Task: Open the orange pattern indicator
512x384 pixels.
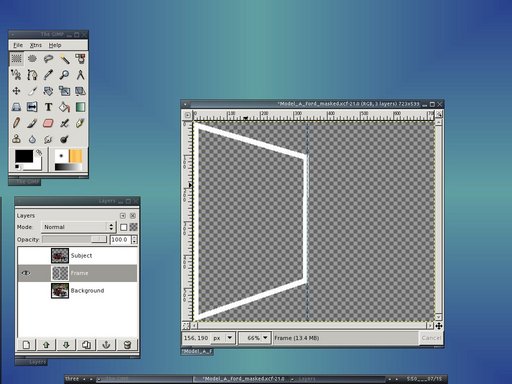Action: (75, 156)
